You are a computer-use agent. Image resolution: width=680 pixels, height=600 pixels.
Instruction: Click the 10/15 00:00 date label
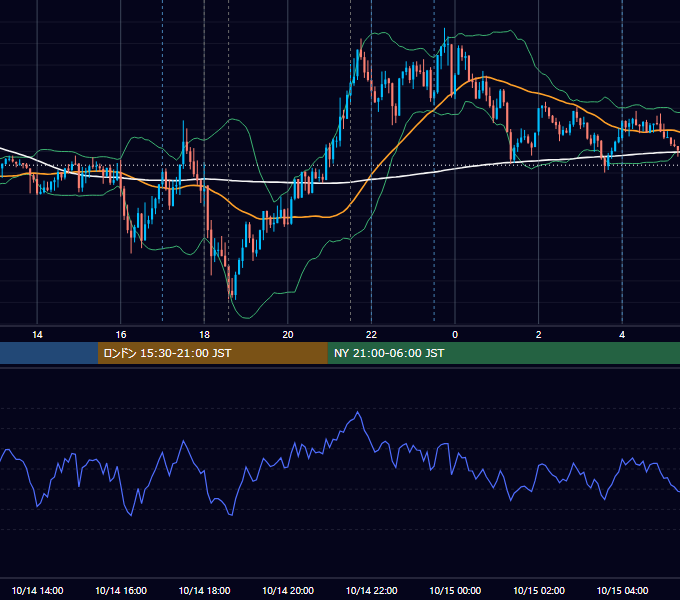point(455,590)
